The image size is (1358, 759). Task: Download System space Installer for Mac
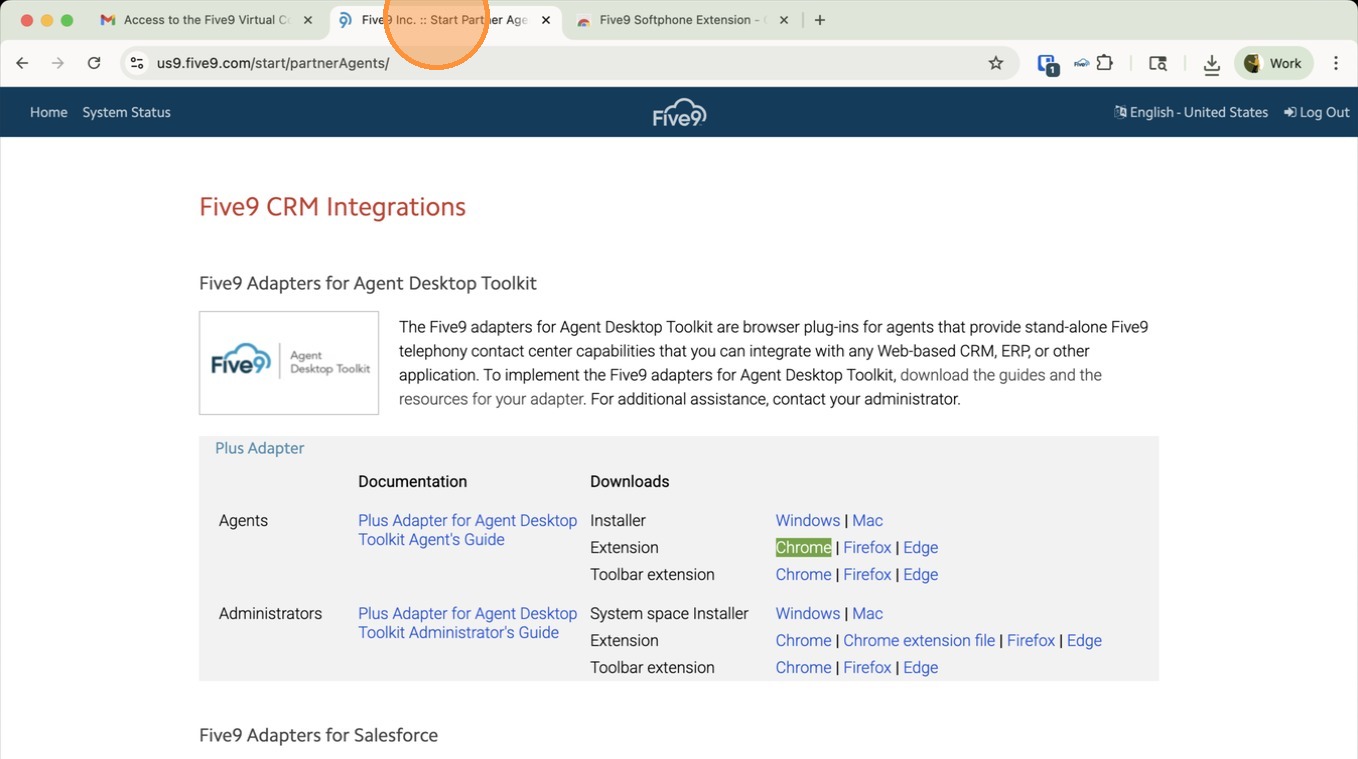(867, 614)
